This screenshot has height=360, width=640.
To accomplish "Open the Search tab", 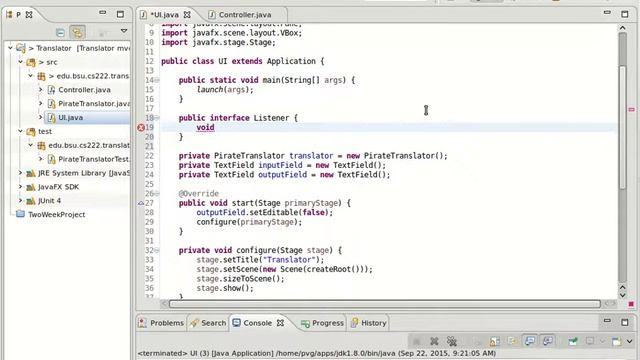I will (208, 323).
